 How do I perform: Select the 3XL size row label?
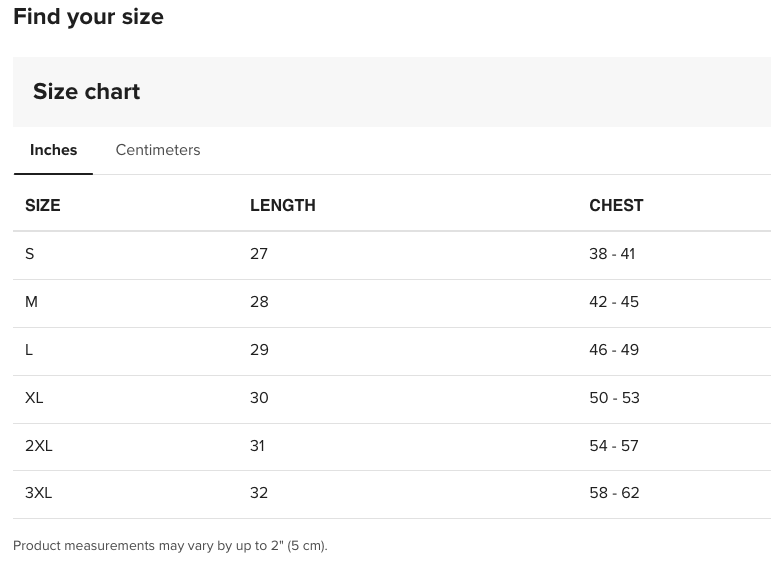coord(39,493)
